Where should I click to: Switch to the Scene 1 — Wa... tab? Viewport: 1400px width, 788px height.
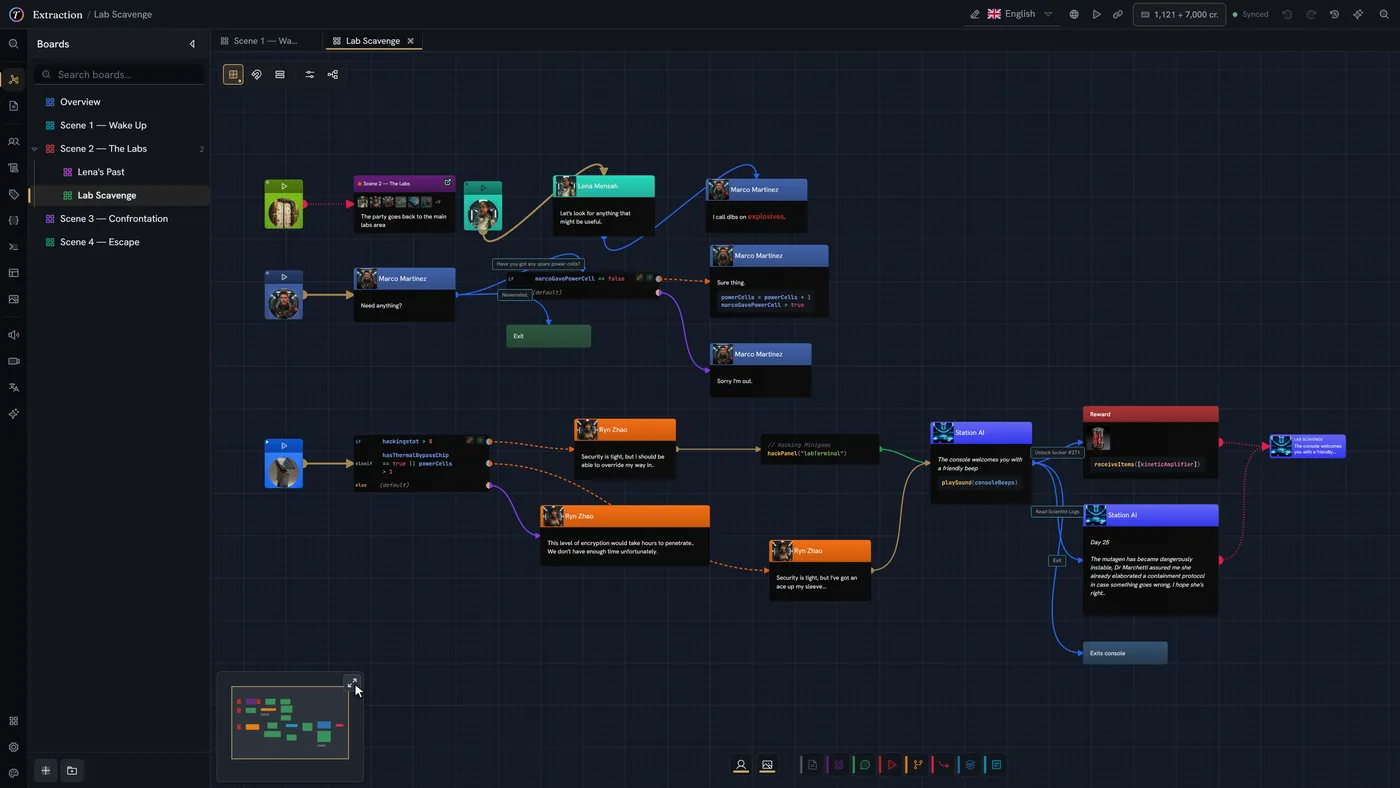click(x=267, y=41)
